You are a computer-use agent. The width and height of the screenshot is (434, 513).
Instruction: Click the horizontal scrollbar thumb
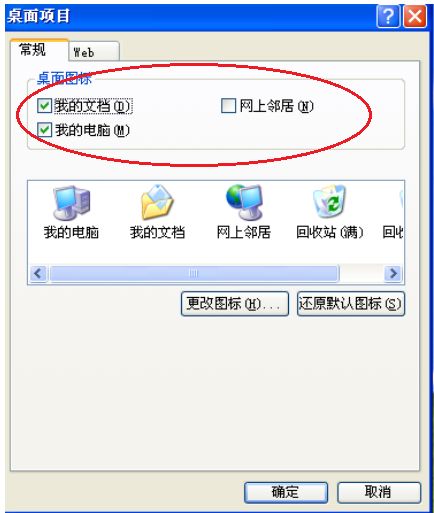click(x=194, y=274)
